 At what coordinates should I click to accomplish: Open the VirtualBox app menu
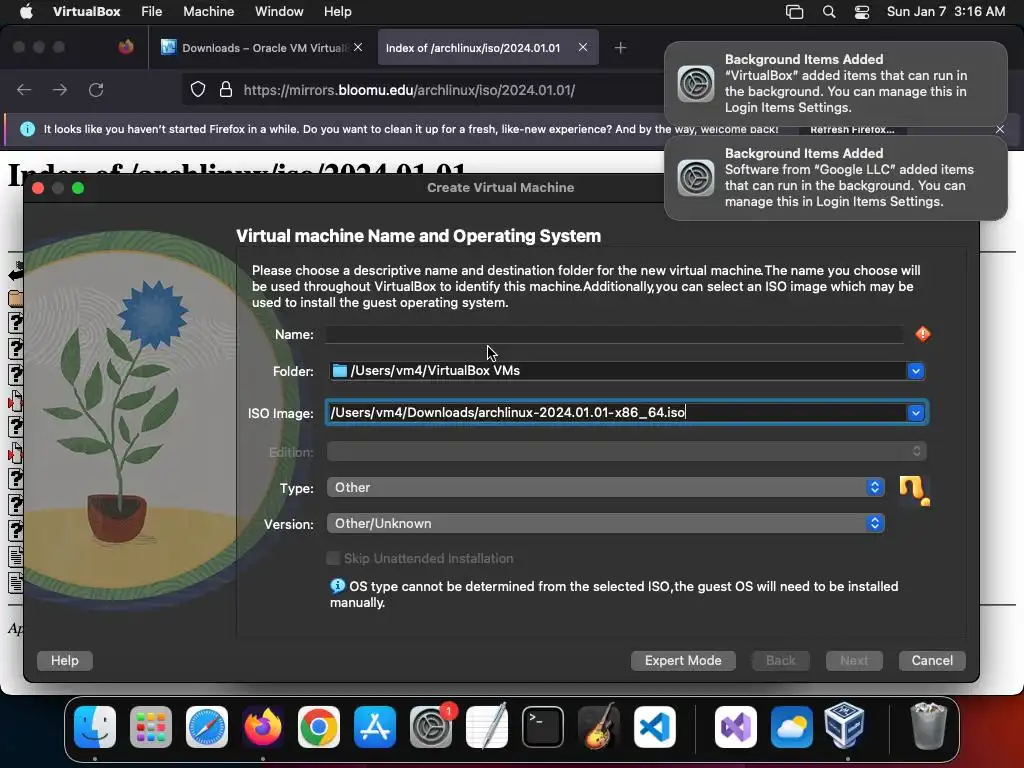point(86,12)
